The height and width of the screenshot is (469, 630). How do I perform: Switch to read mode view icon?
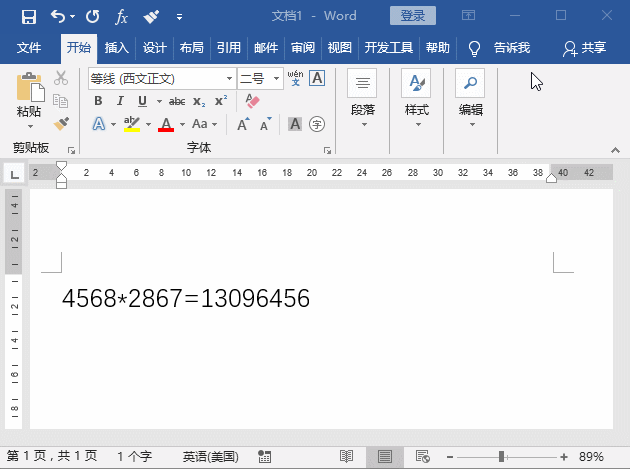coord(346,457)
